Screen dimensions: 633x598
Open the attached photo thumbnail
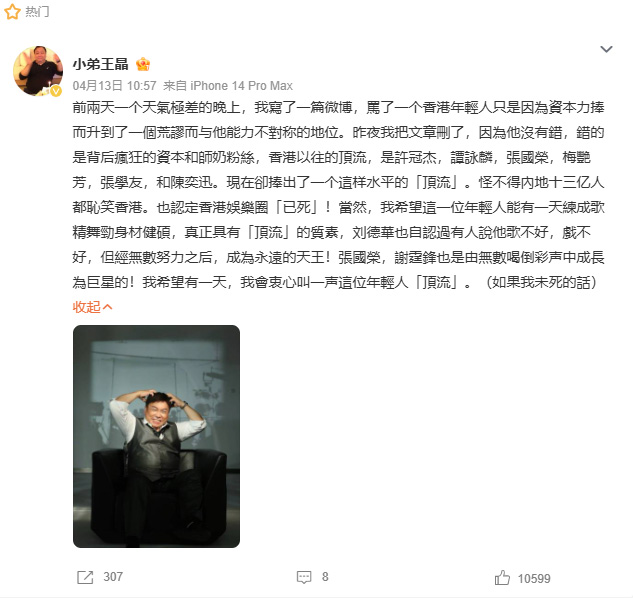coord(156,436)
